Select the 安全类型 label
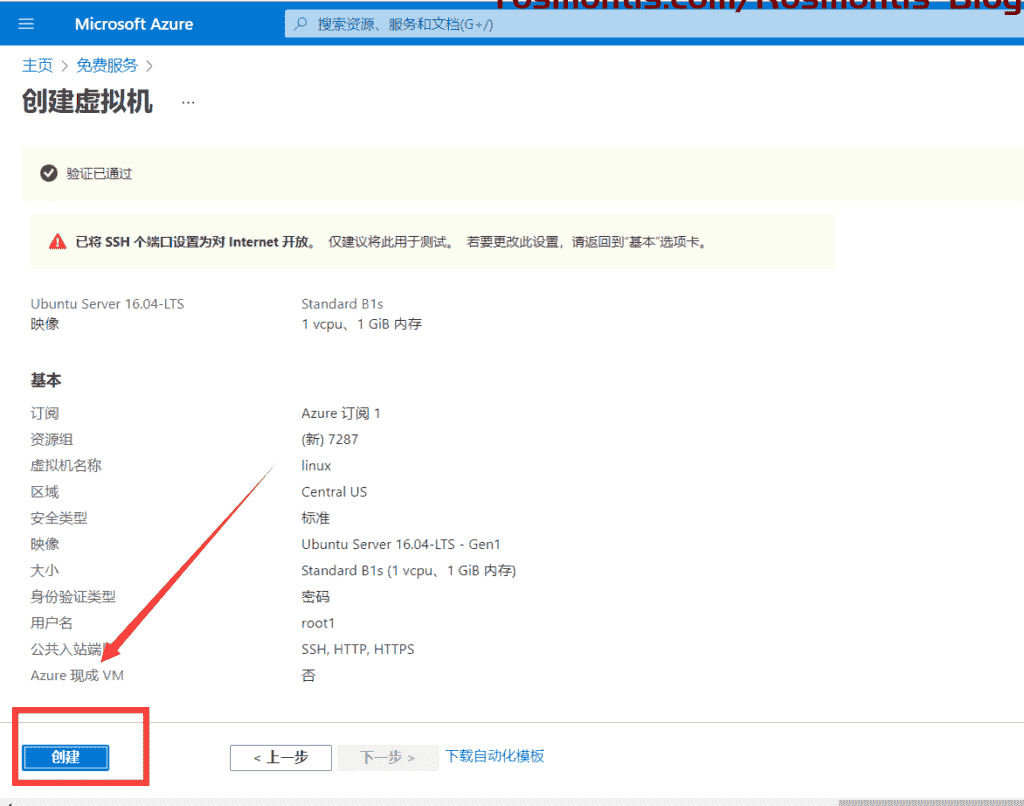1024x806 pixels. click(x=59, y=518)
